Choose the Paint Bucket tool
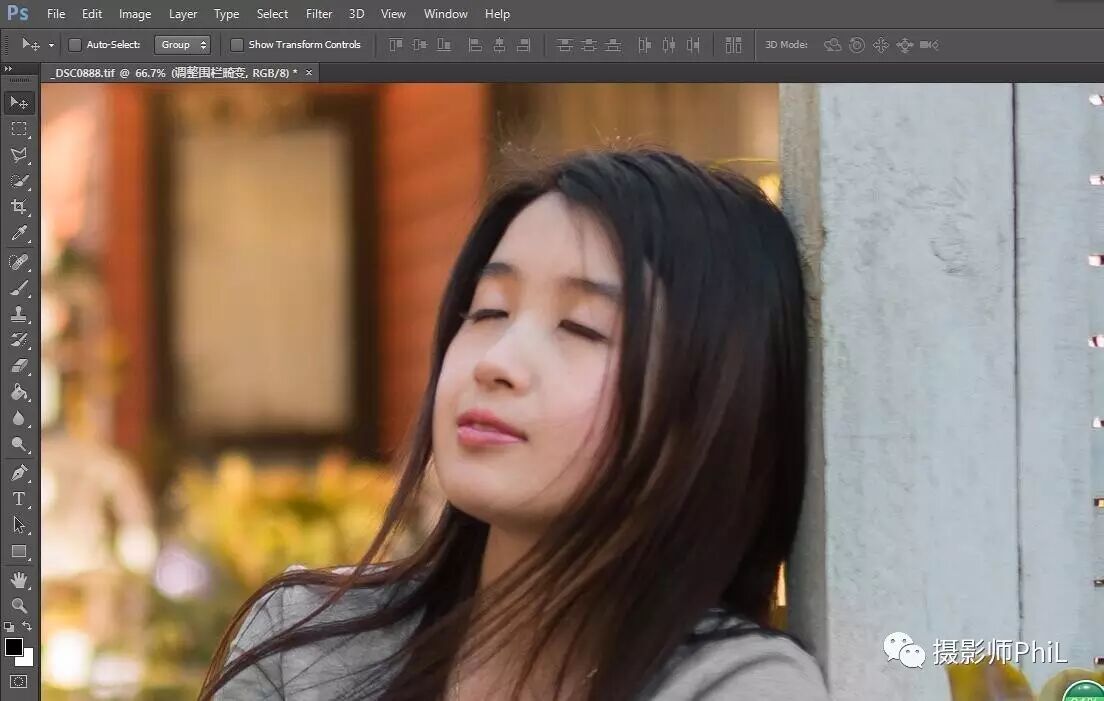Image resolution: width=1104 pixels, height=701 pixels. [x=19, y=392]
